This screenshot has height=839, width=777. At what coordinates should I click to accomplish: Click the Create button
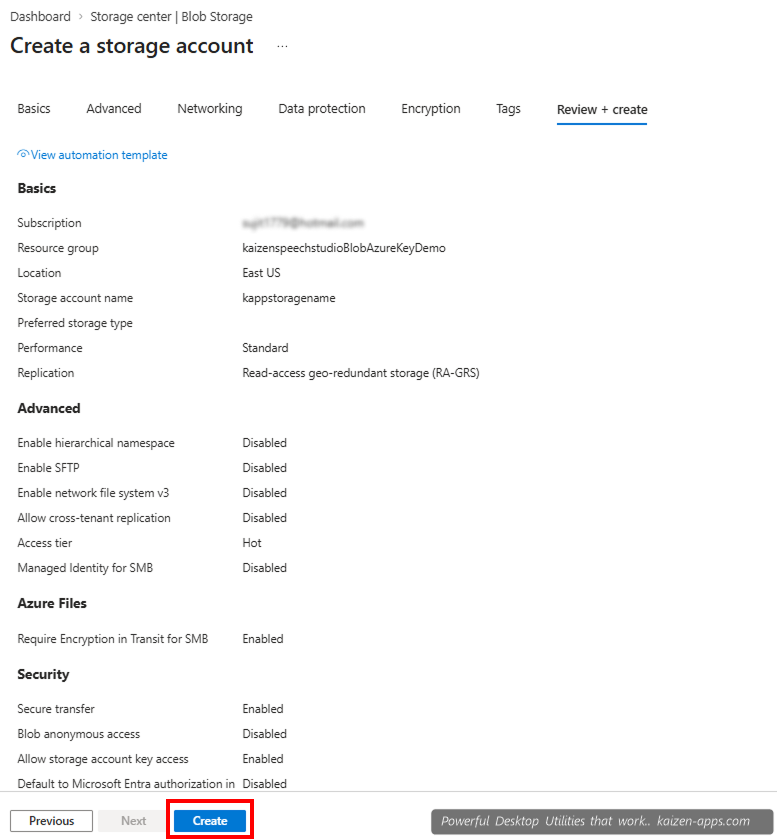coord(209,819)
